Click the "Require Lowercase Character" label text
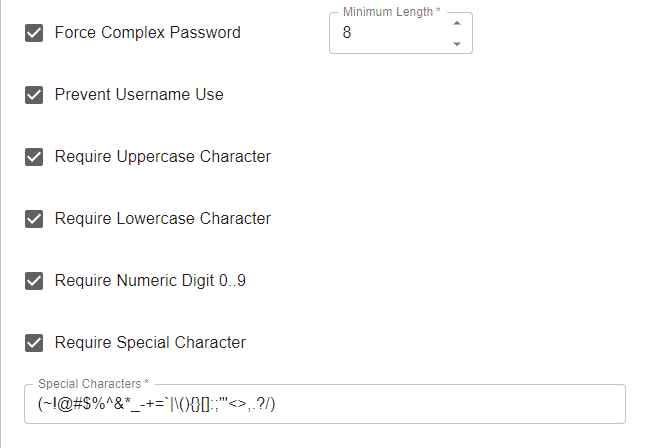Screen dimensions: 646x448 (162, 219)
